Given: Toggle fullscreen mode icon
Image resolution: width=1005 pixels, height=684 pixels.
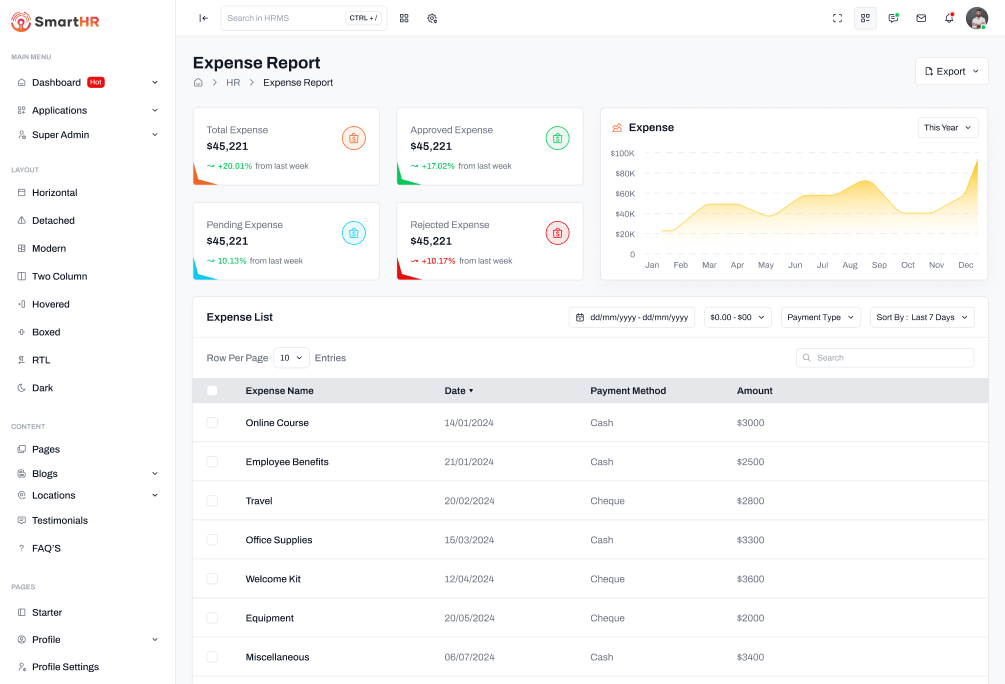Looking at the screenshot, I should (x=837, y=18).
